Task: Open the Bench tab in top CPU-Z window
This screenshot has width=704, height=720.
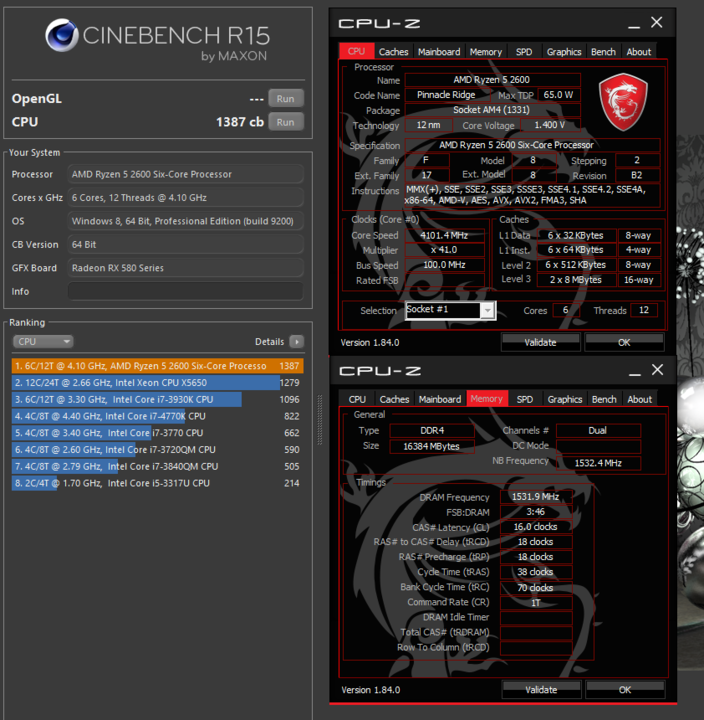Action: tap(603, 52)
